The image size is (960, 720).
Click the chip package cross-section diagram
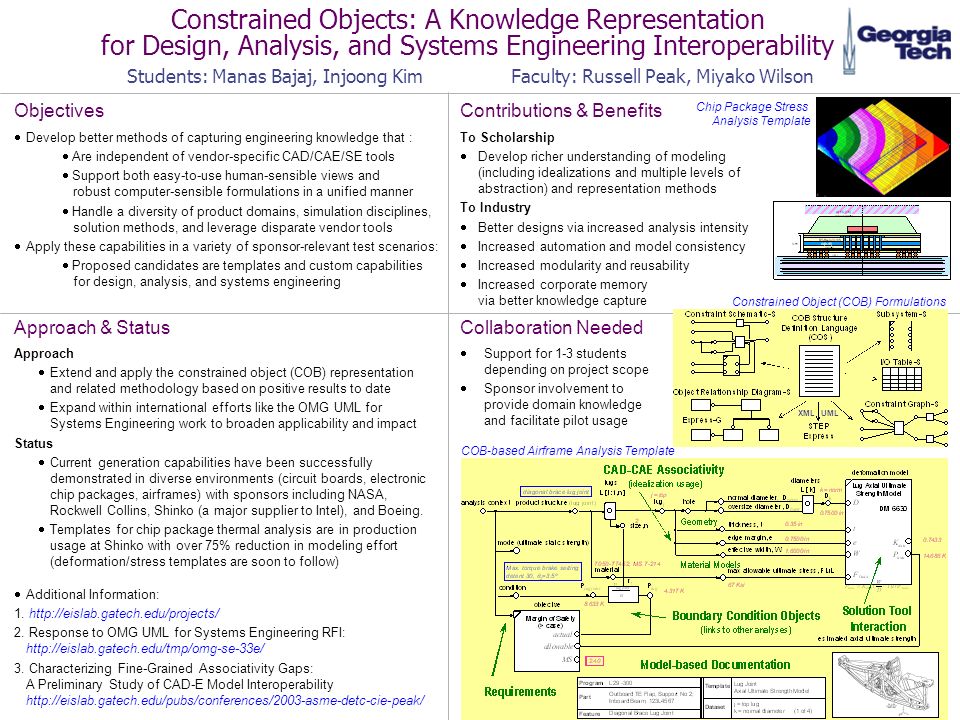point(862,241)
